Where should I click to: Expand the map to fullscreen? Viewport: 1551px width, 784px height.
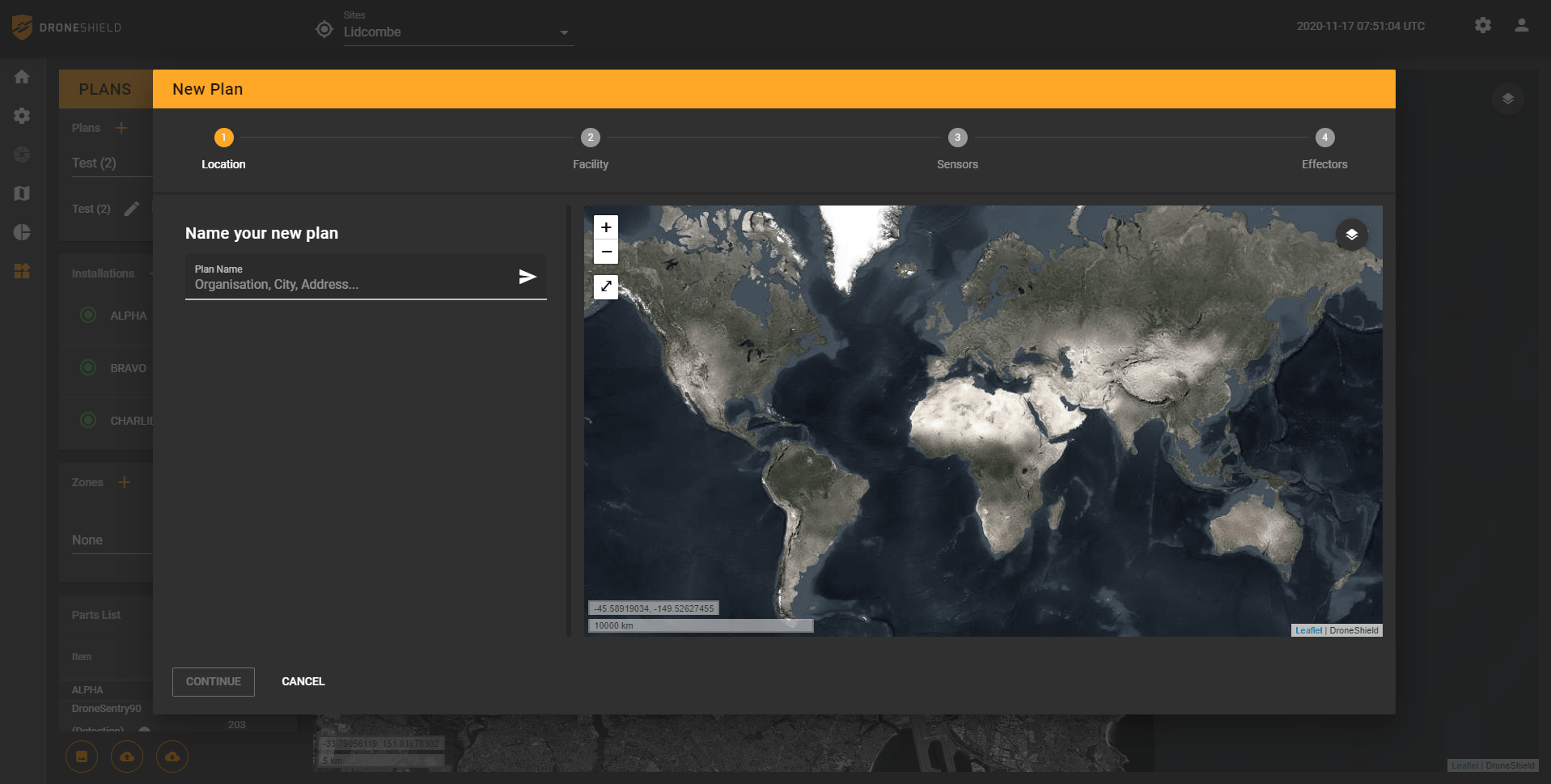point(606,286)
